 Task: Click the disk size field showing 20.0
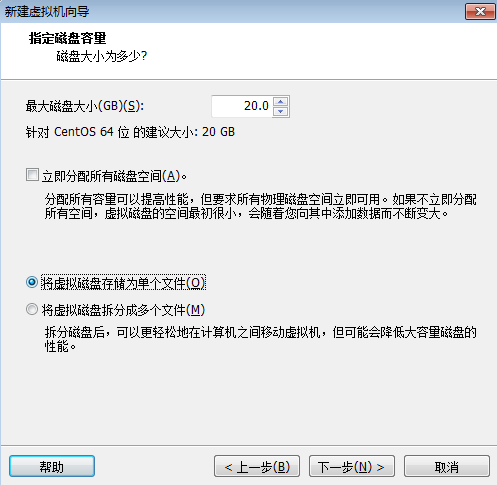tap(242, 106)
